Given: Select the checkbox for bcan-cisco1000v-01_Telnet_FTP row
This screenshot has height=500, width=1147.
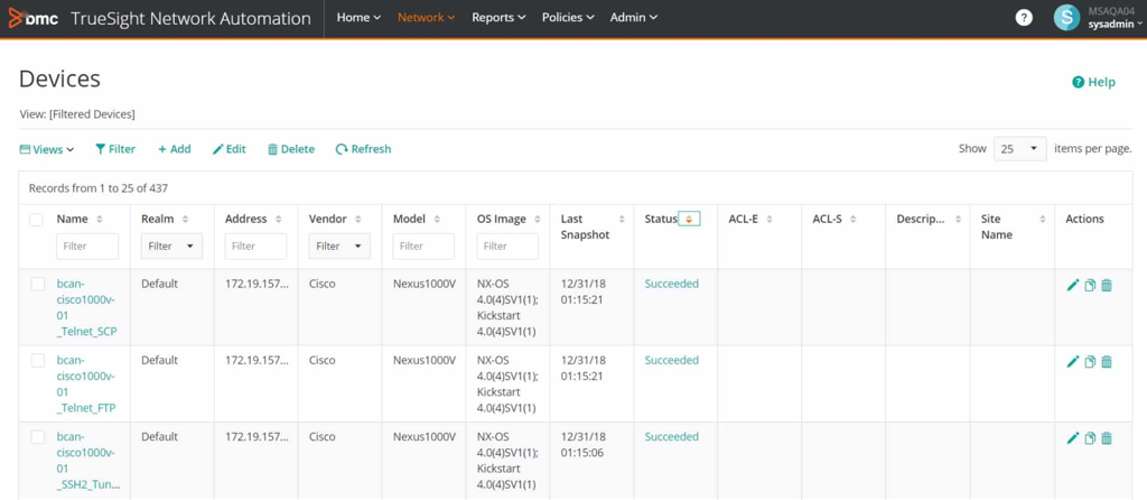Looking at the screenshot, I should click(37, 360).
